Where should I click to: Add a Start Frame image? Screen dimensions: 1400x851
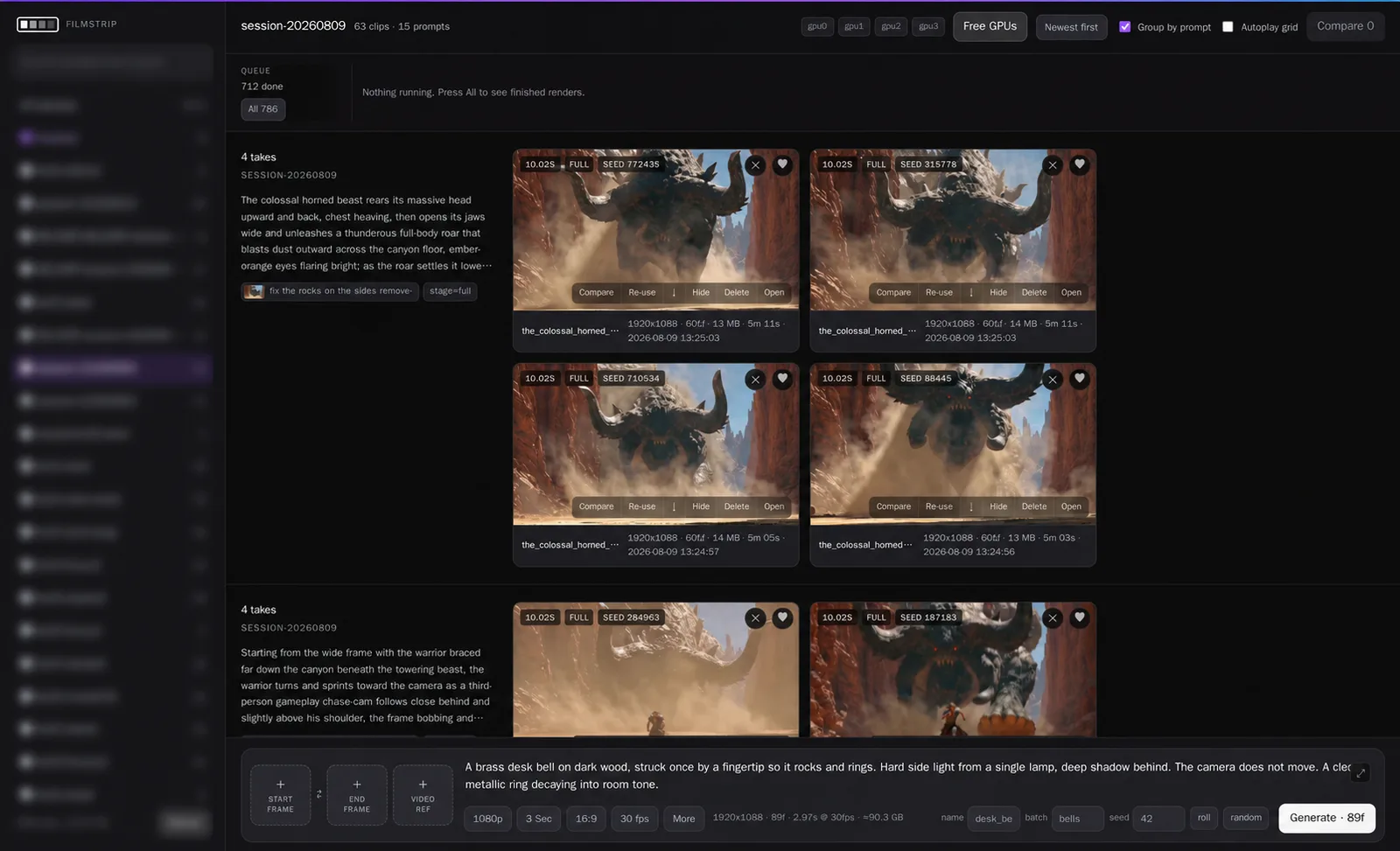point(280,794)
